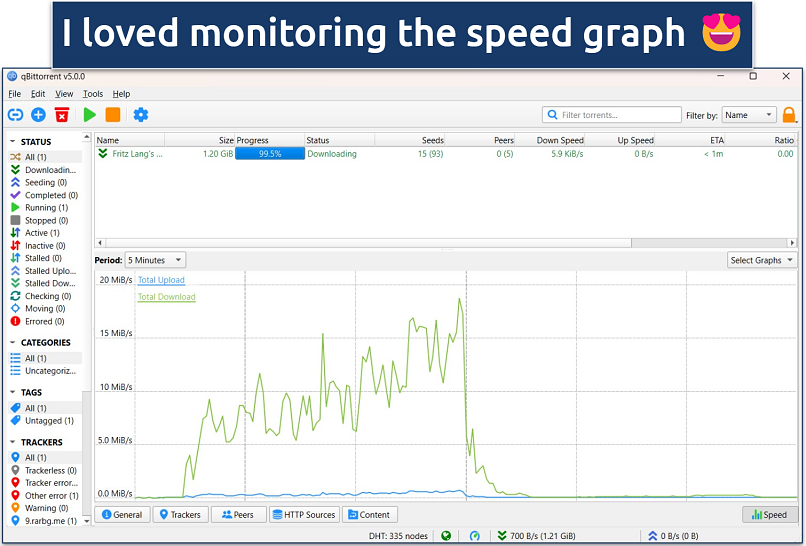806x546 pixels.
Task: Switch to the General tab
Action: 122,515
